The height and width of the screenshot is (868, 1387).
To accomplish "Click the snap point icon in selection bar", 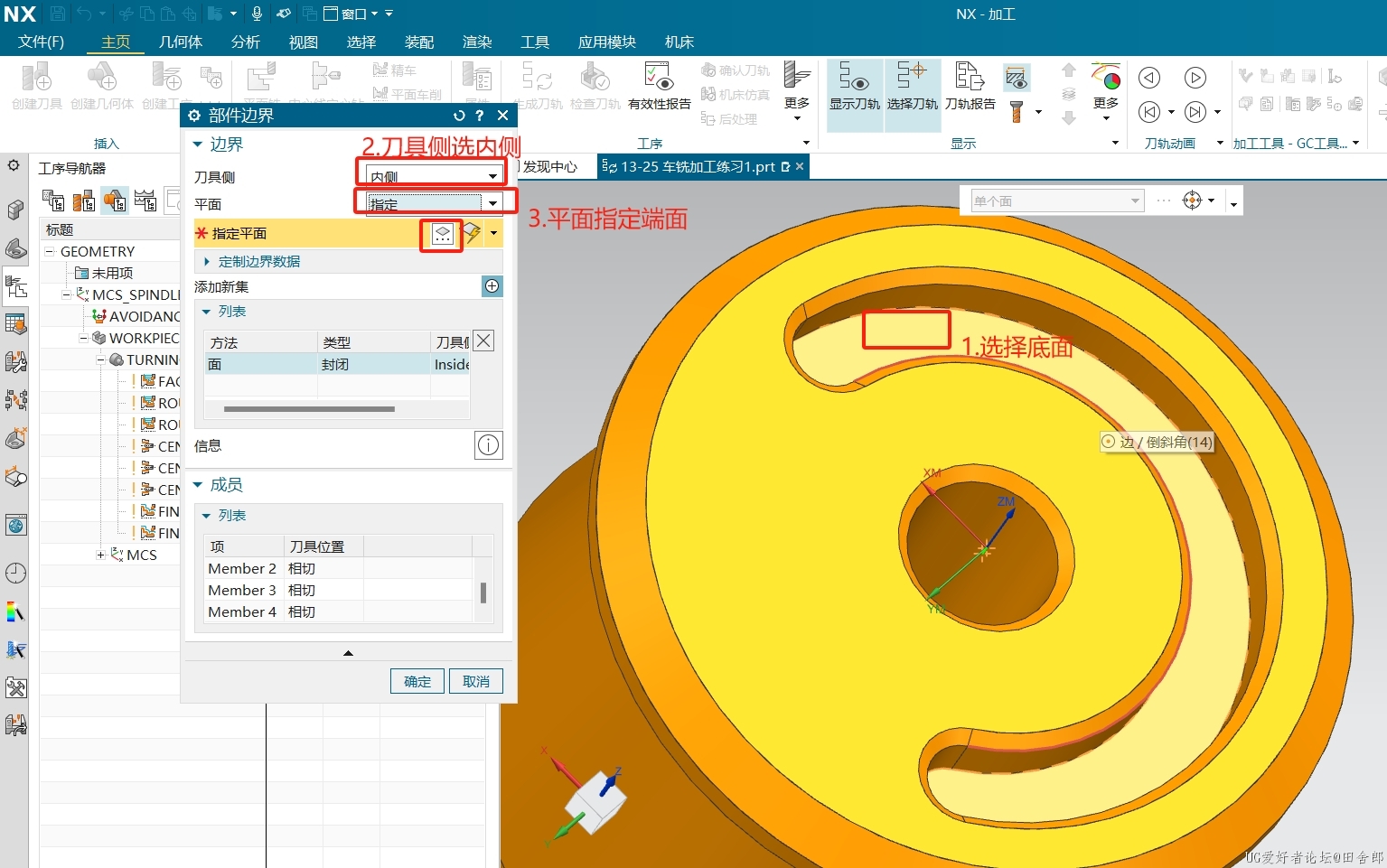I will (1193, 201).
